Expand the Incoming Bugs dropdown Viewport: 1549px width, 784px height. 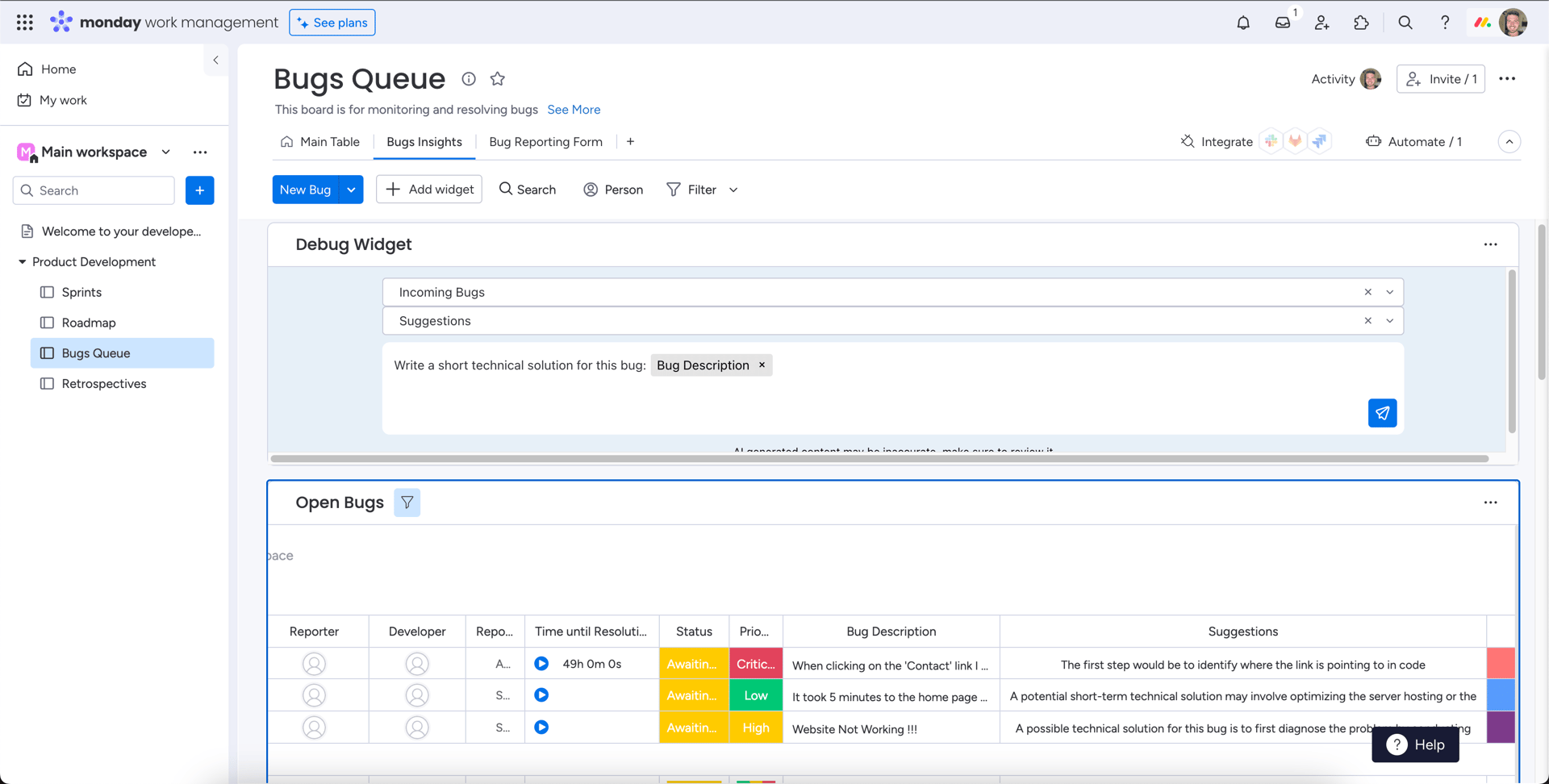(1389, 292)
